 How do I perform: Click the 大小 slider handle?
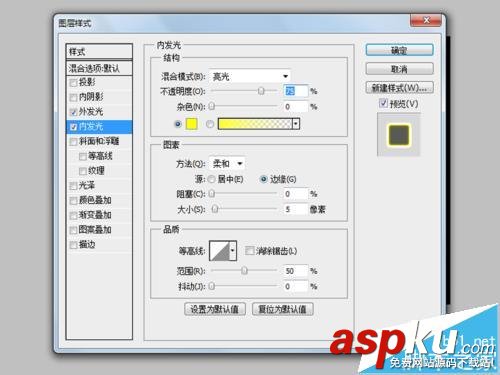pos(215,209)
